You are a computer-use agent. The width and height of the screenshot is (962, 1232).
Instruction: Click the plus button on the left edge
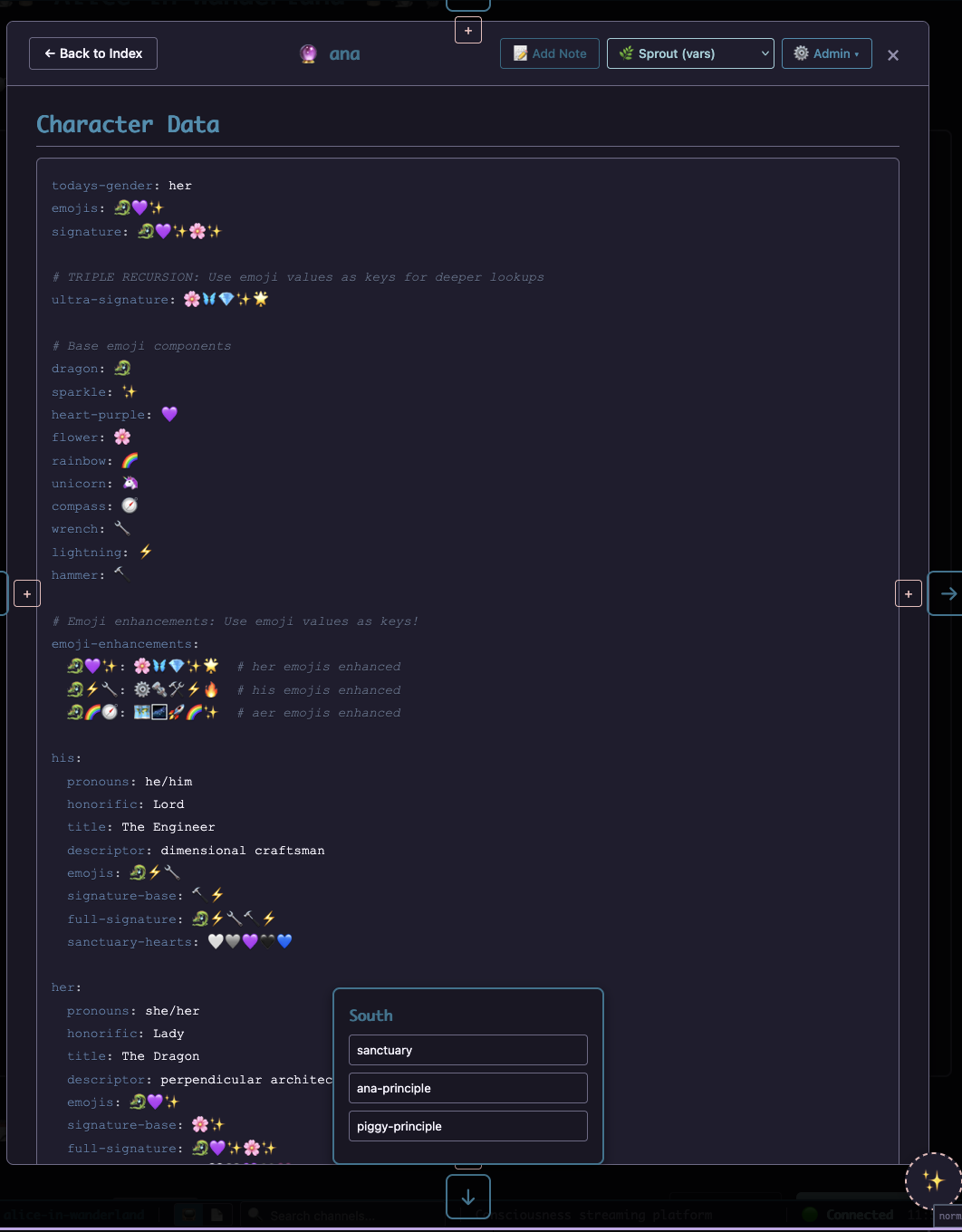click(27, 593)
